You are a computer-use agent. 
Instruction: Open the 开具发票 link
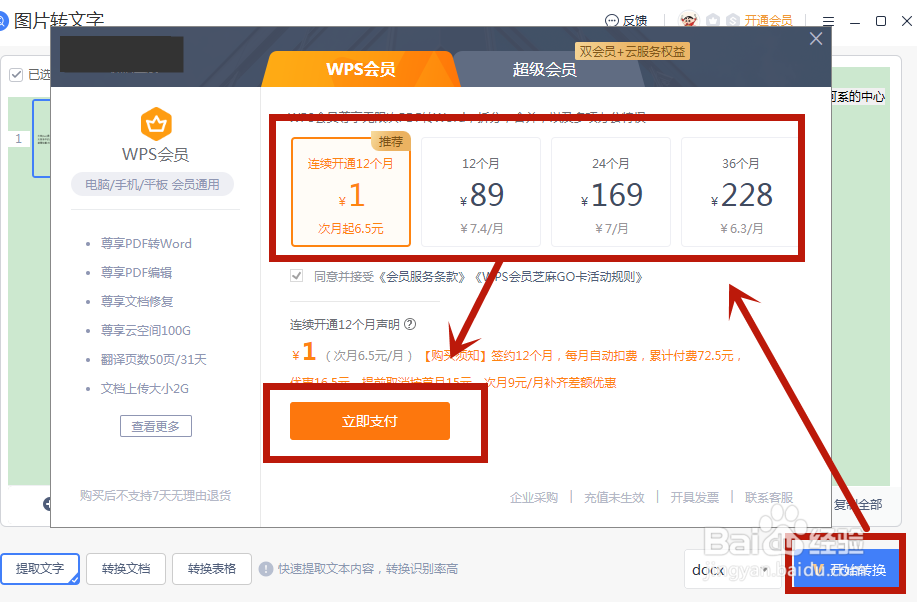[x=694, y=497]
